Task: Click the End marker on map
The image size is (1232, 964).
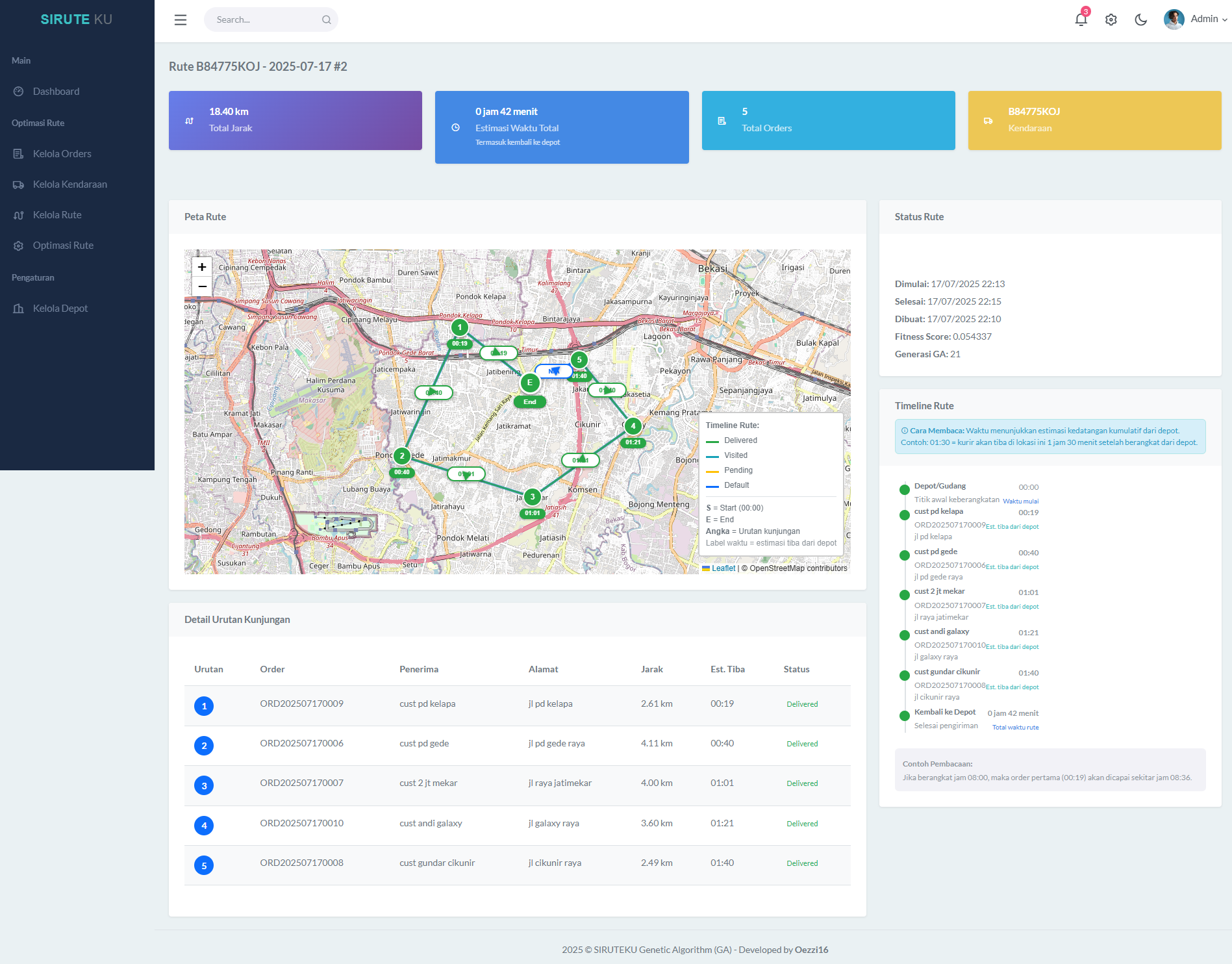Action: 530,383
